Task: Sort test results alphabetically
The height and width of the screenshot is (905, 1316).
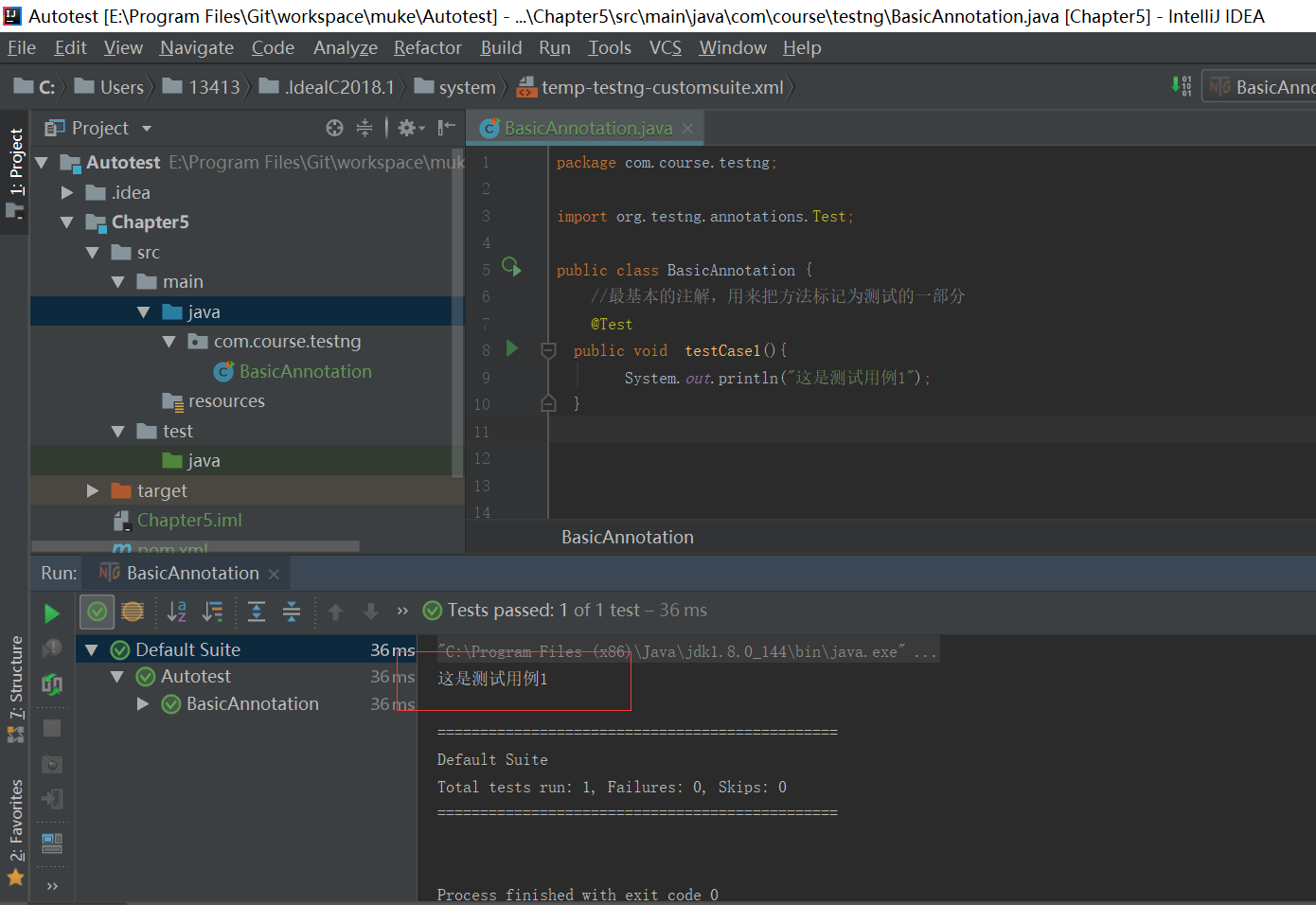Action: (177, 612)
